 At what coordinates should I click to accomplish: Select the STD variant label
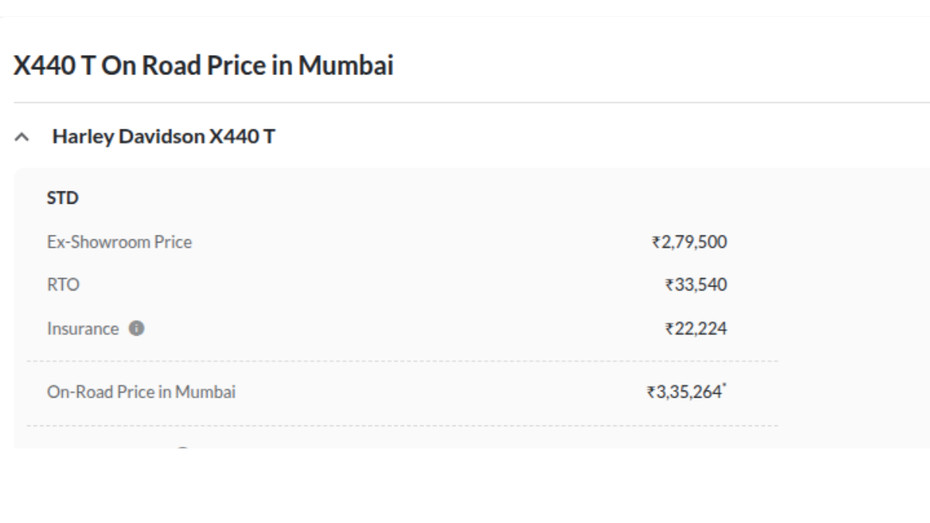(x=62, y=198)
